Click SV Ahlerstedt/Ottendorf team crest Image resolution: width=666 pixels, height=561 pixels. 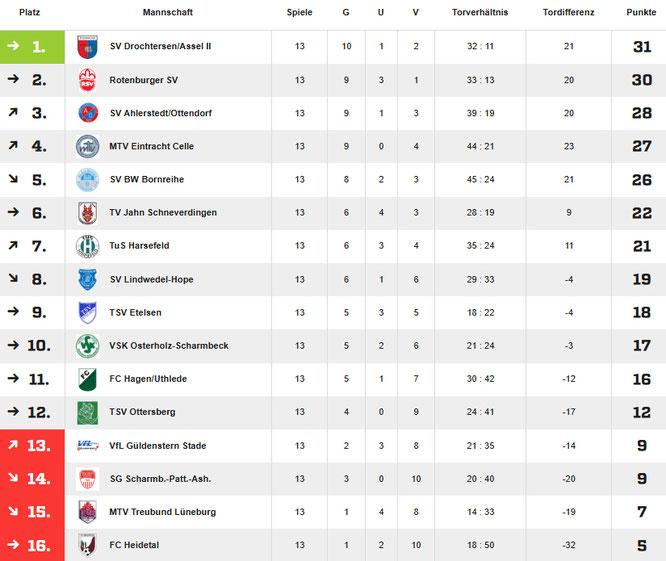[87, 113]
